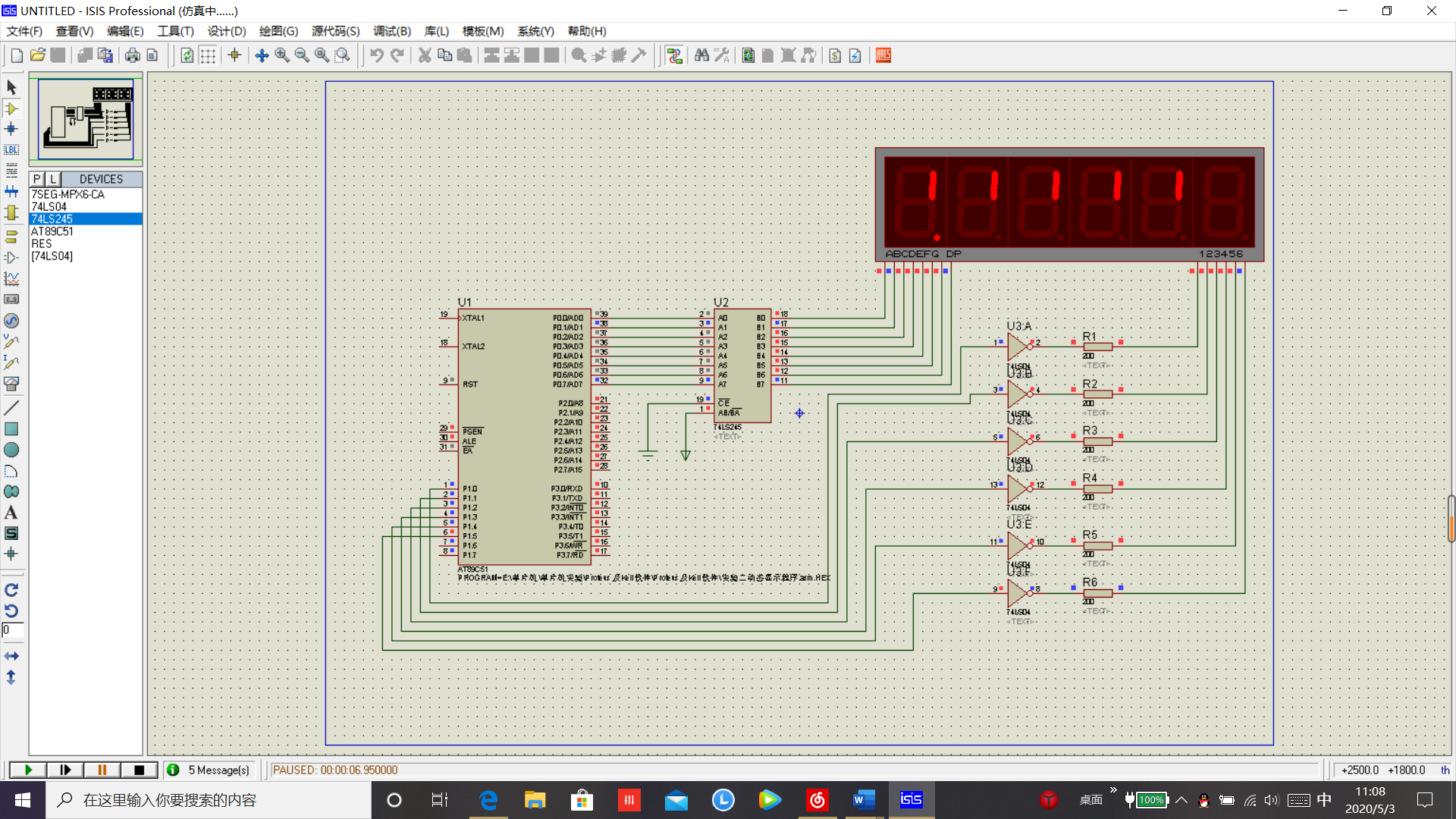Select the Tape Recorder Mode tool
The width and height of the screenshot is (1456, 819).
[x=11, y=300]
